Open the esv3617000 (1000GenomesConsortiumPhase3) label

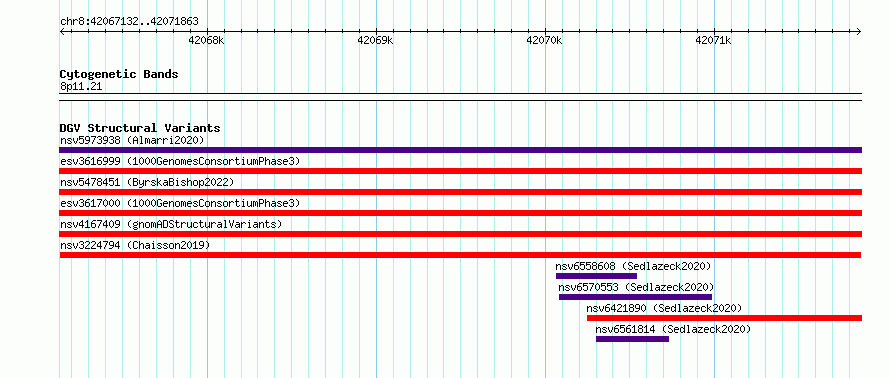click(x=180, y=203)
